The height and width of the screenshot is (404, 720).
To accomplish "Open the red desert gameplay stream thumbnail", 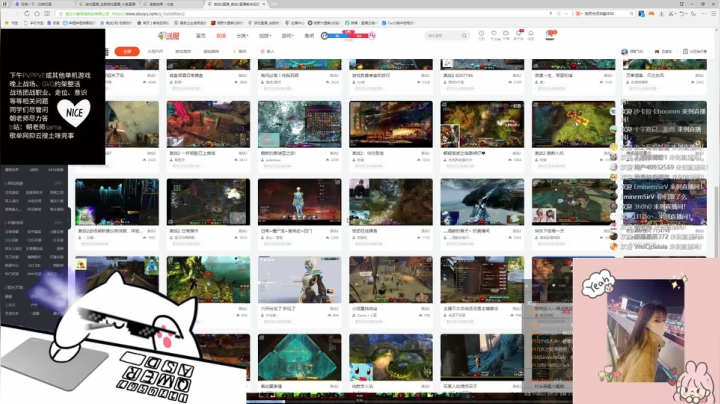I will point(208,124).
